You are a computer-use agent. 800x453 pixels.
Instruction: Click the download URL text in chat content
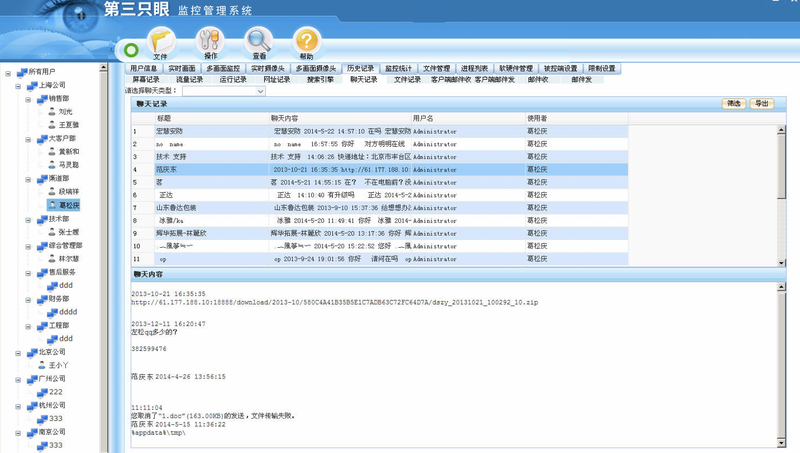click(335, 303)
